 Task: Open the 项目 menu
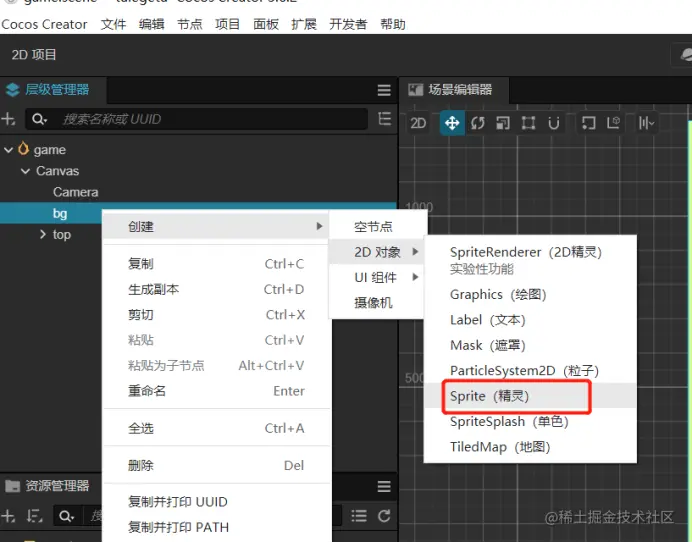click(x=228, y=24)
